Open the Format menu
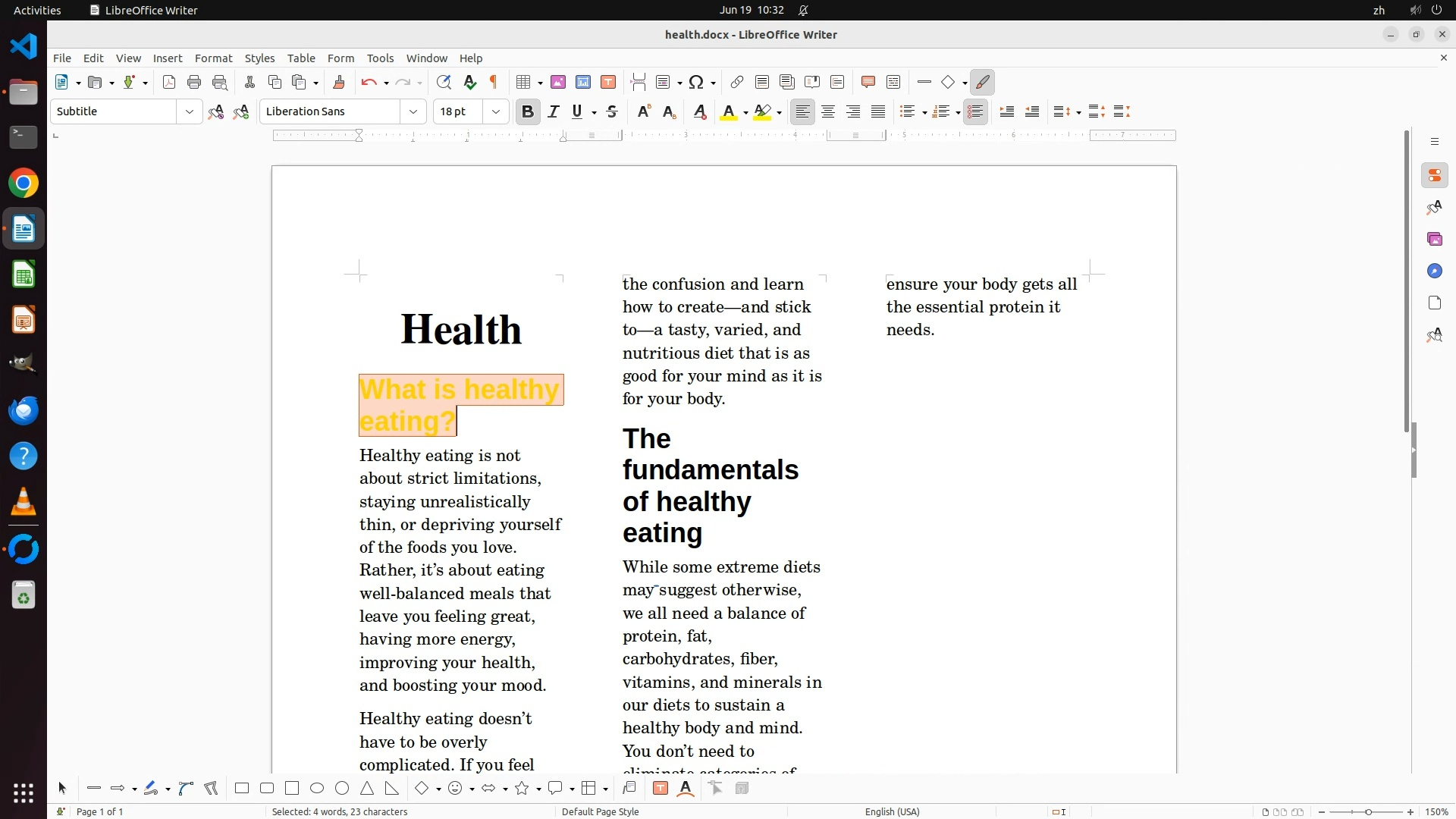The height and width of the screenshot is (819, 1456). [x=213, y=58]
